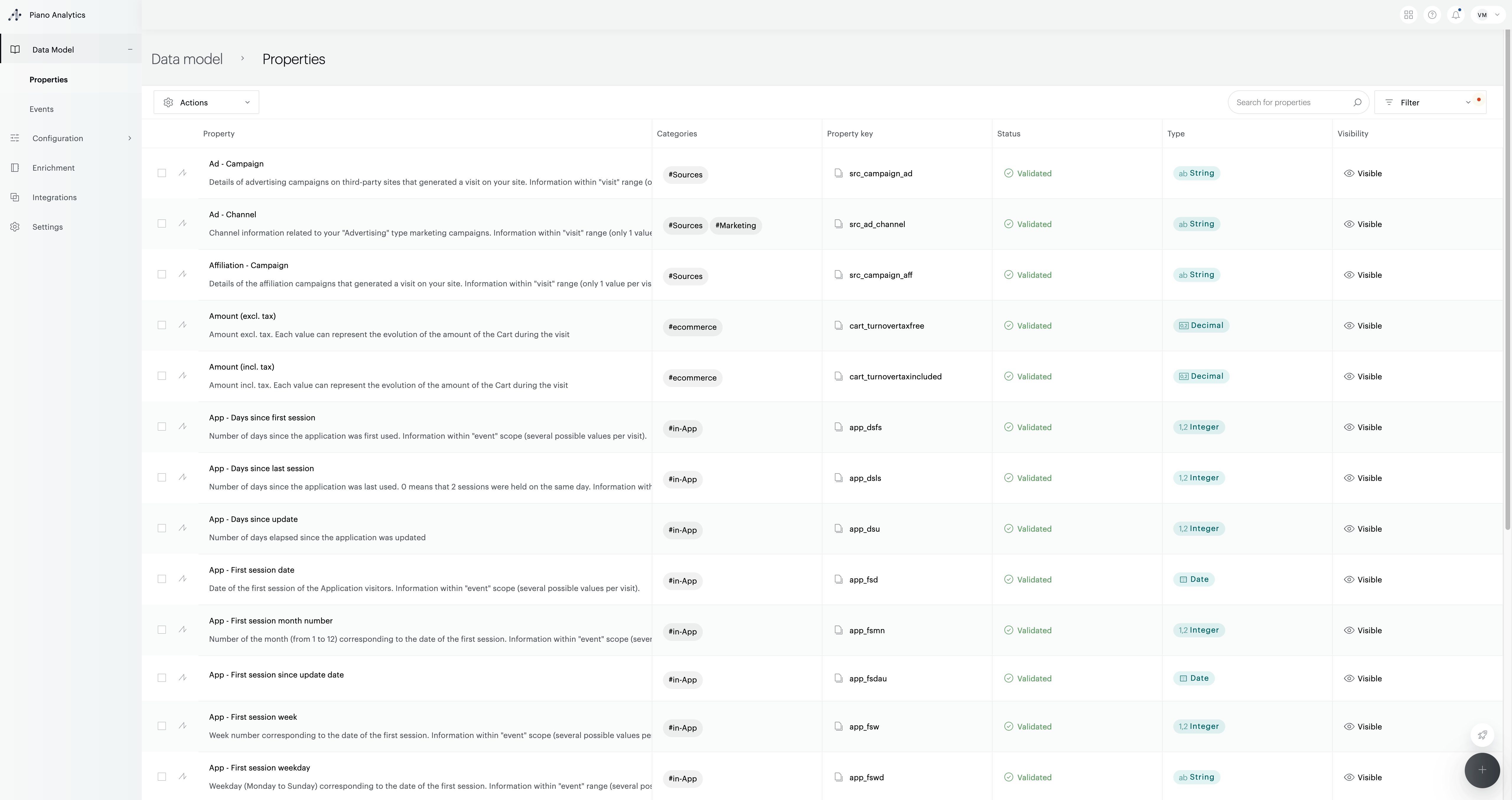Viewport: 1512px width, 800px height.
Task: Check the Amount (excl. tax) row checkbox
Action: [x=162, y=325]
